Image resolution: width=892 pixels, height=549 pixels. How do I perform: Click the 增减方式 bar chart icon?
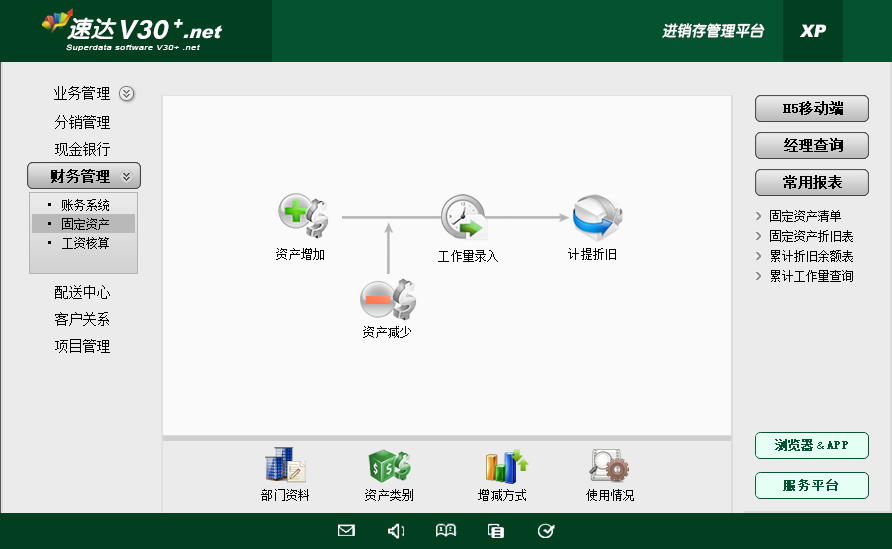coord(505,466)
